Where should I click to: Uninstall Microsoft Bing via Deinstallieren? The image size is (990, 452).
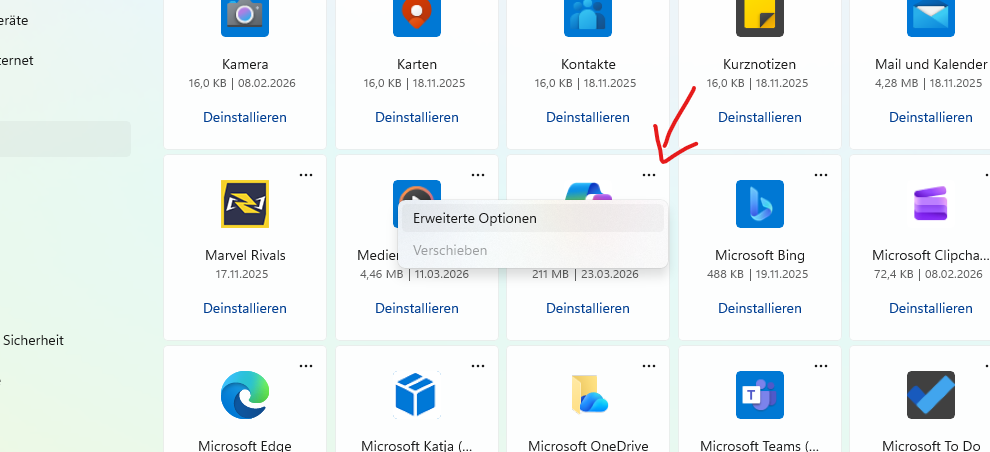pos(760,309)
